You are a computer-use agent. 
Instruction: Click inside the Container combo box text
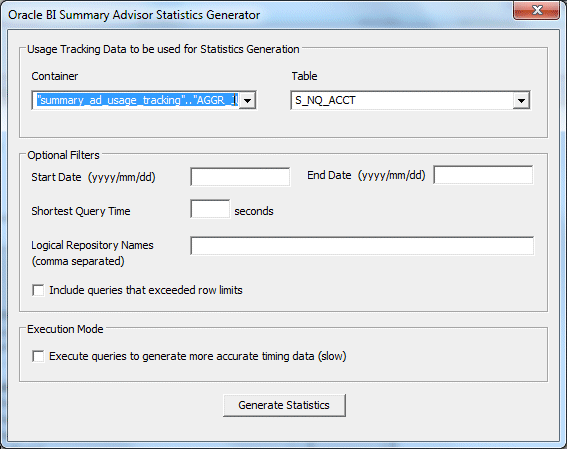point(137,100)
